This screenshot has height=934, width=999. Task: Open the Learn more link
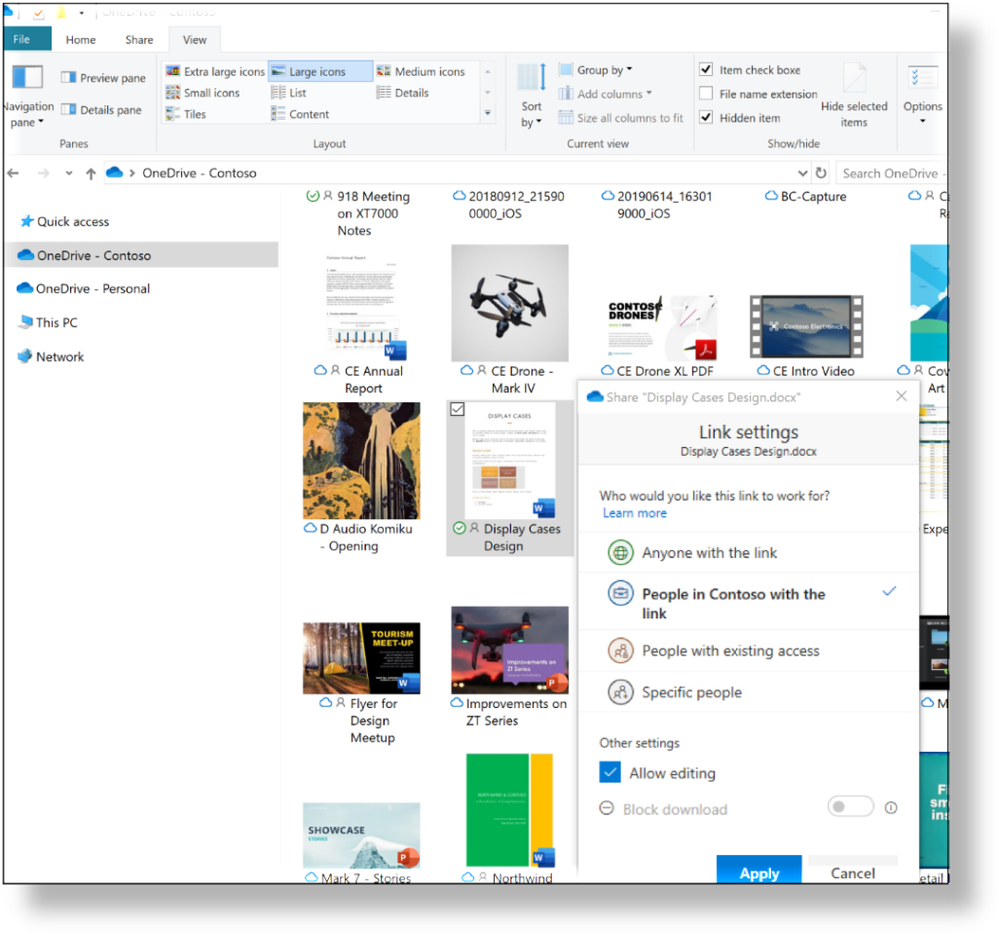(635, 513)
